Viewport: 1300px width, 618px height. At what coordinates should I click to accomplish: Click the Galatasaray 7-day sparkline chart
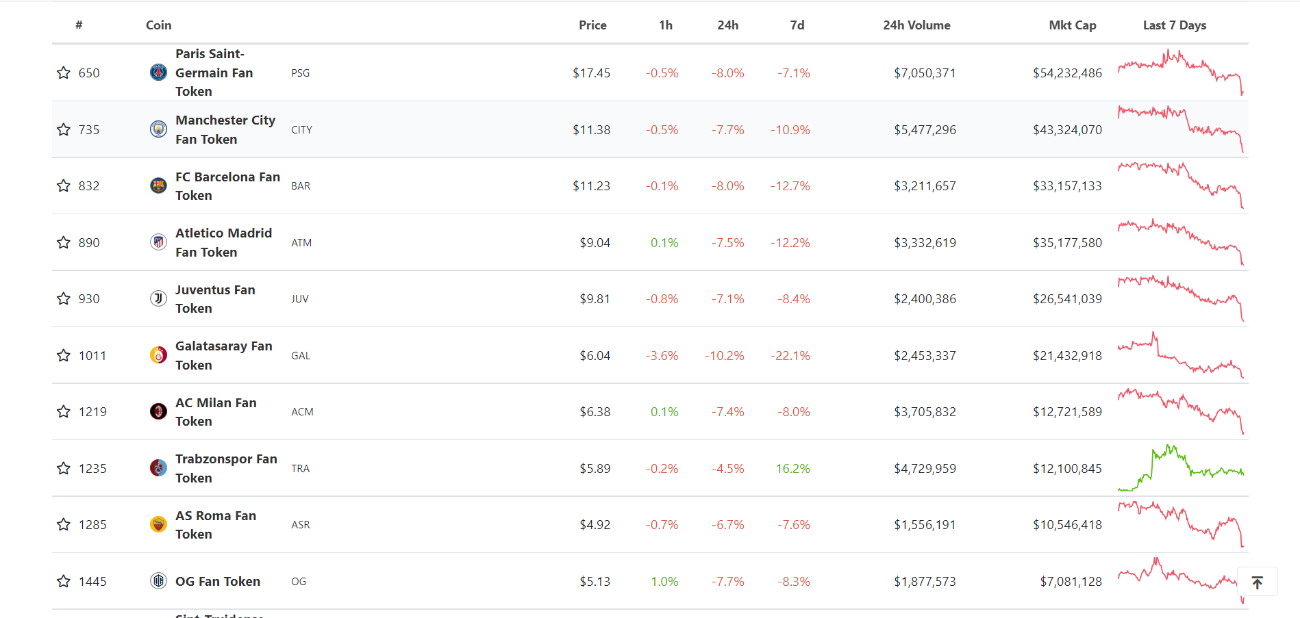[x=1180, y=355]
